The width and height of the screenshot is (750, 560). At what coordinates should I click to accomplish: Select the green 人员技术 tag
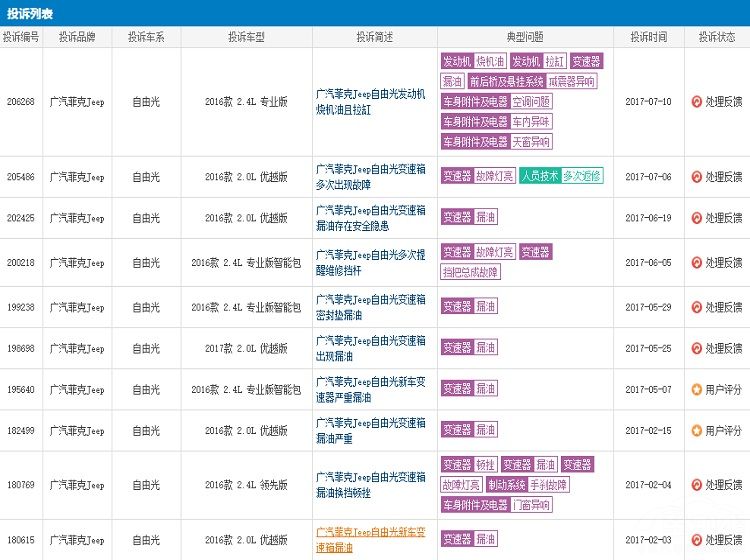[540, 176]
